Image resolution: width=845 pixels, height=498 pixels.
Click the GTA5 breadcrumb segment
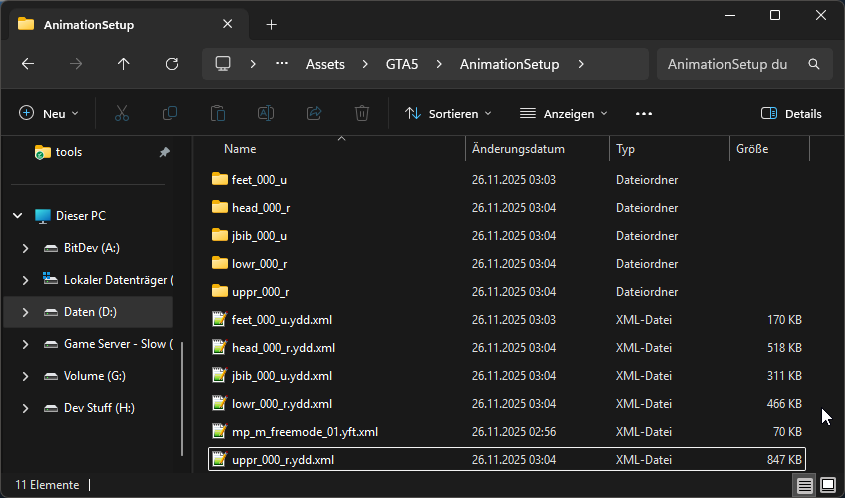point(402,64)
